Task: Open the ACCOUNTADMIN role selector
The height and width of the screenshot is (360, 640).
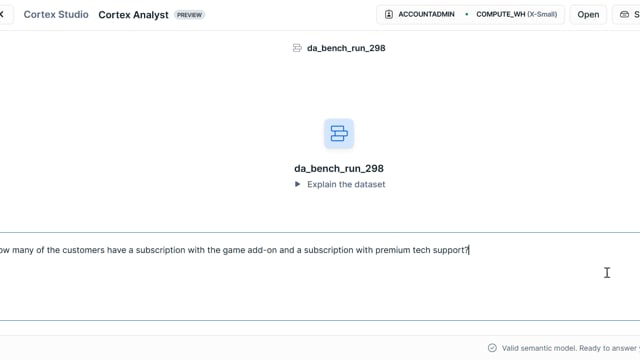Action: tap(420, 14)
